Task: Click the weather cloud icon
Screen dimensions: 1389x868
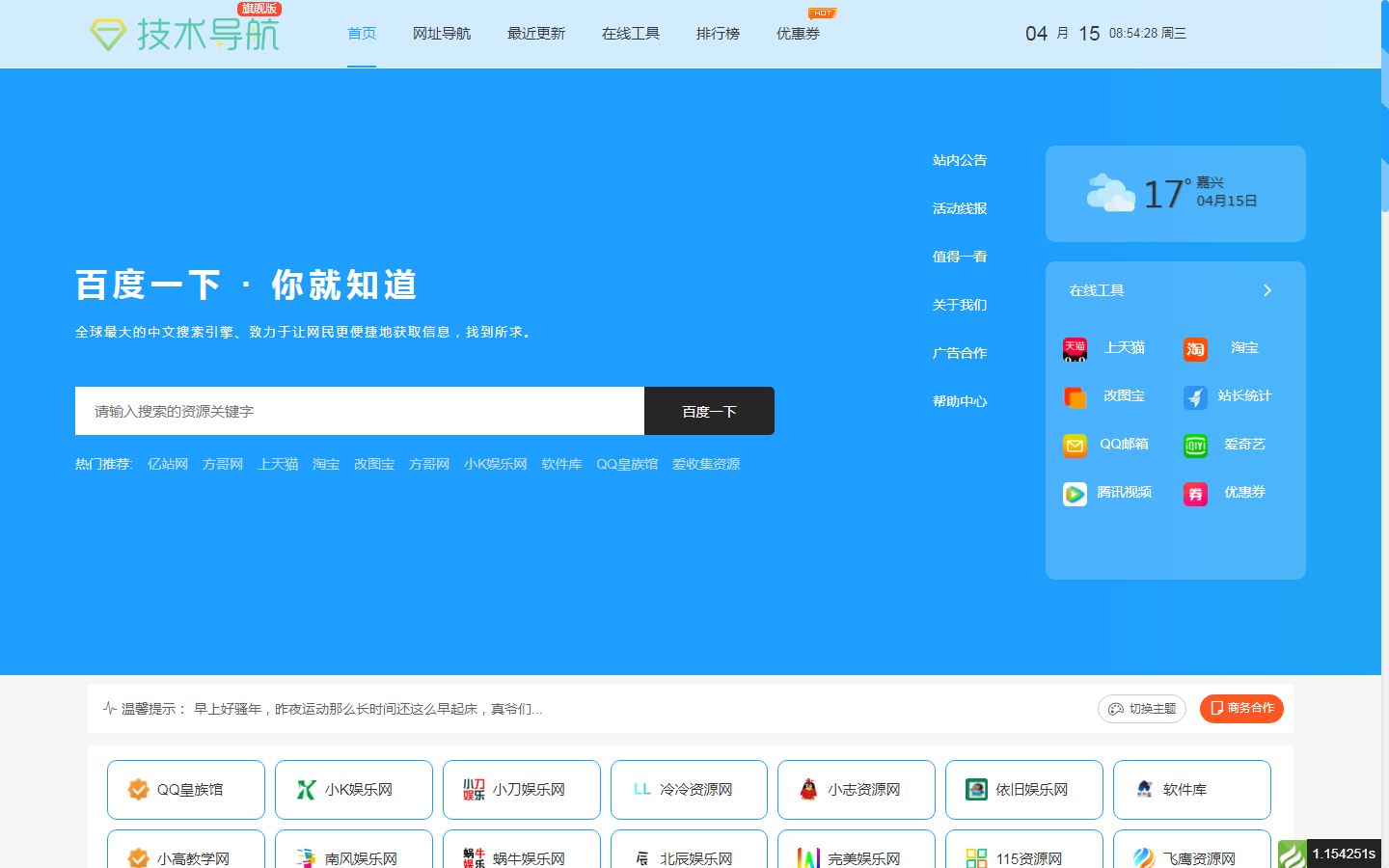Action: click(x=1110, y=193)
